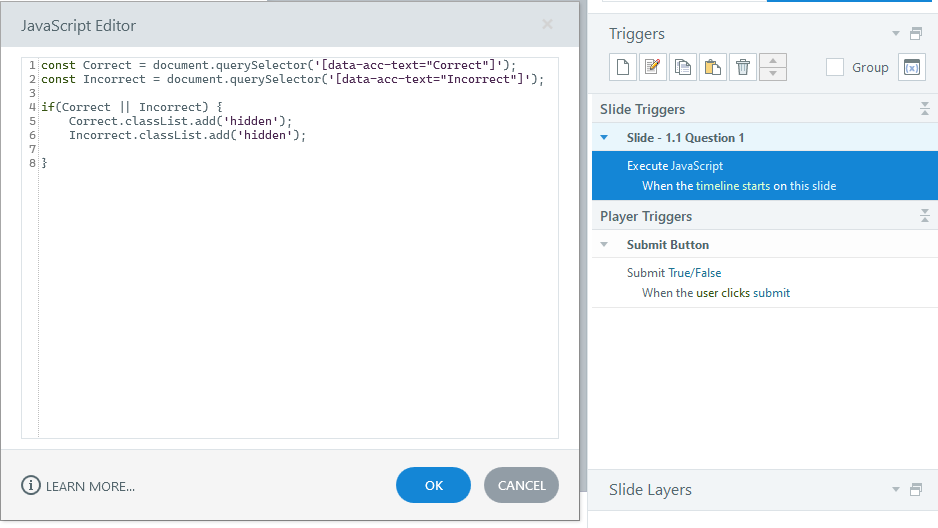Collapse the Player Triggers section
The height and width of the screenshot is (528, 938).
925,216
